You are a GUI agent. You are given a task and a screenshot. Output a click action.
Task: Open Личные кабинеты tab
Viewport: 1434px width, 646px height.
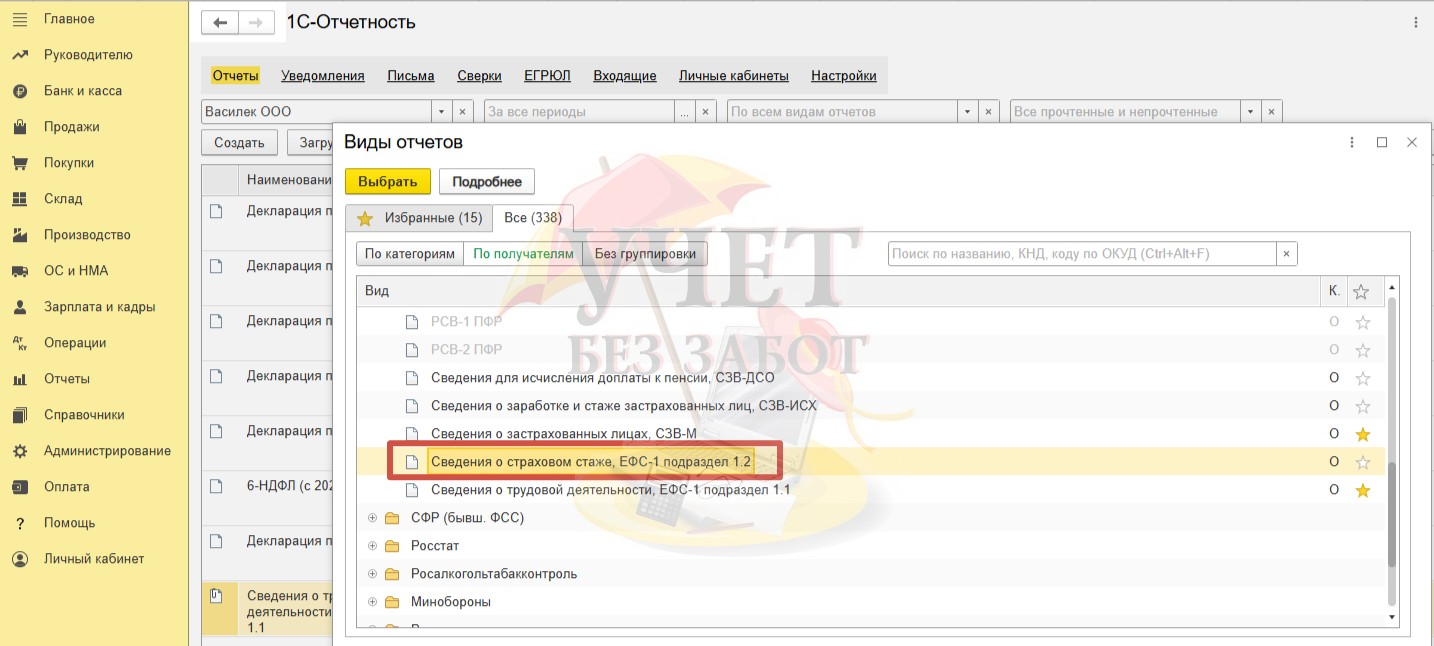click(x=734, y=76)
